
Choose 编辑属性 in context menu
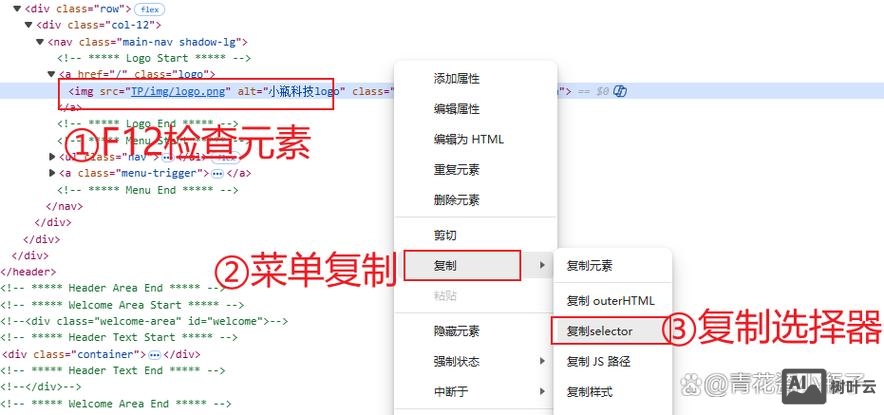457,109
